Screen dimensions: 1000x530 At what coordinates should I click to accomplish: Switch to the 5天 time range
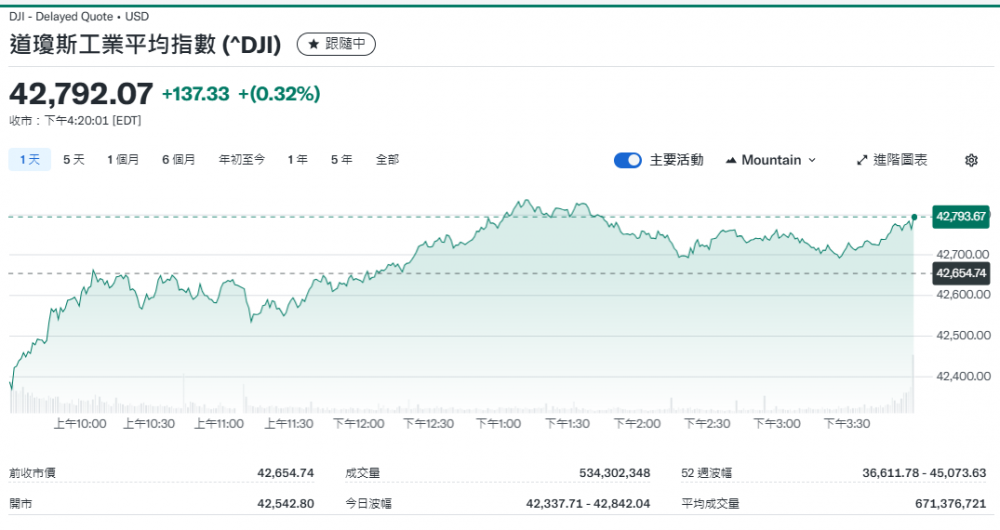tap(74, 159)
